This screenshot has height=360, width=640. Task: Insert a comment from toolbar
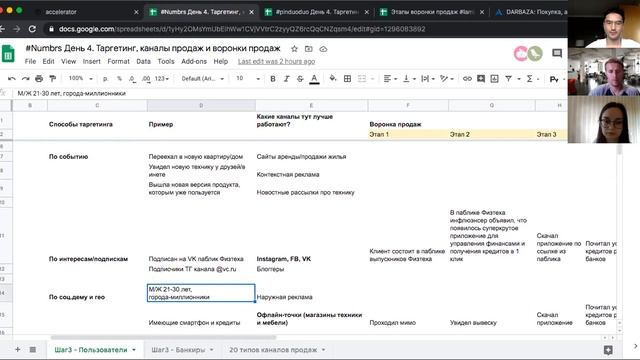(x=481, y=78)
